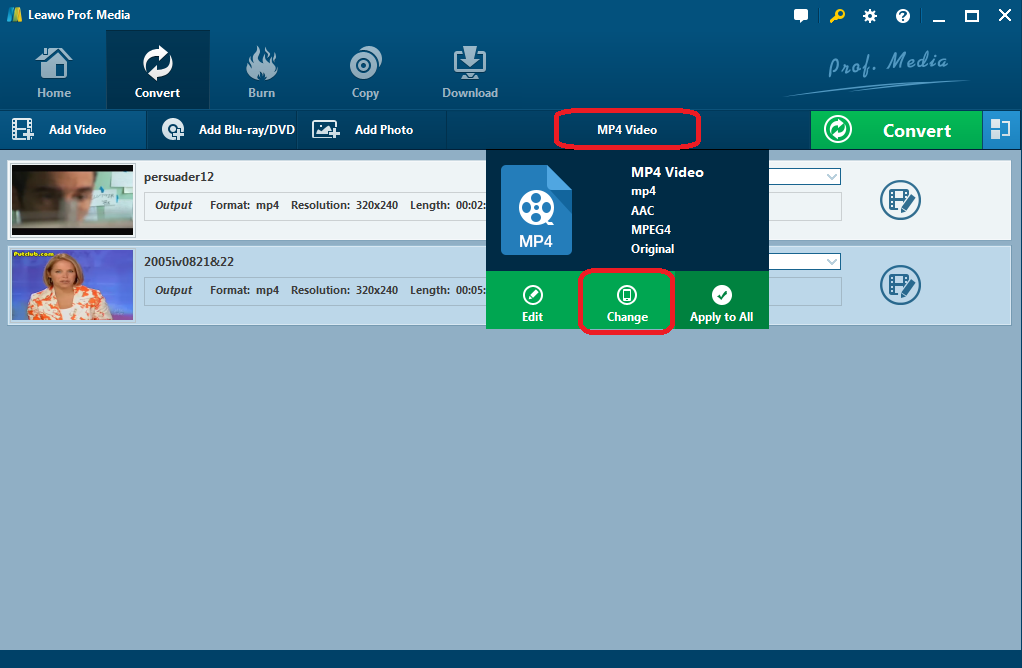Viewport: 1022px width, 668px height.
Task: Select the 2005iv0821&22 video thumbnail
Action: [72, 285]
